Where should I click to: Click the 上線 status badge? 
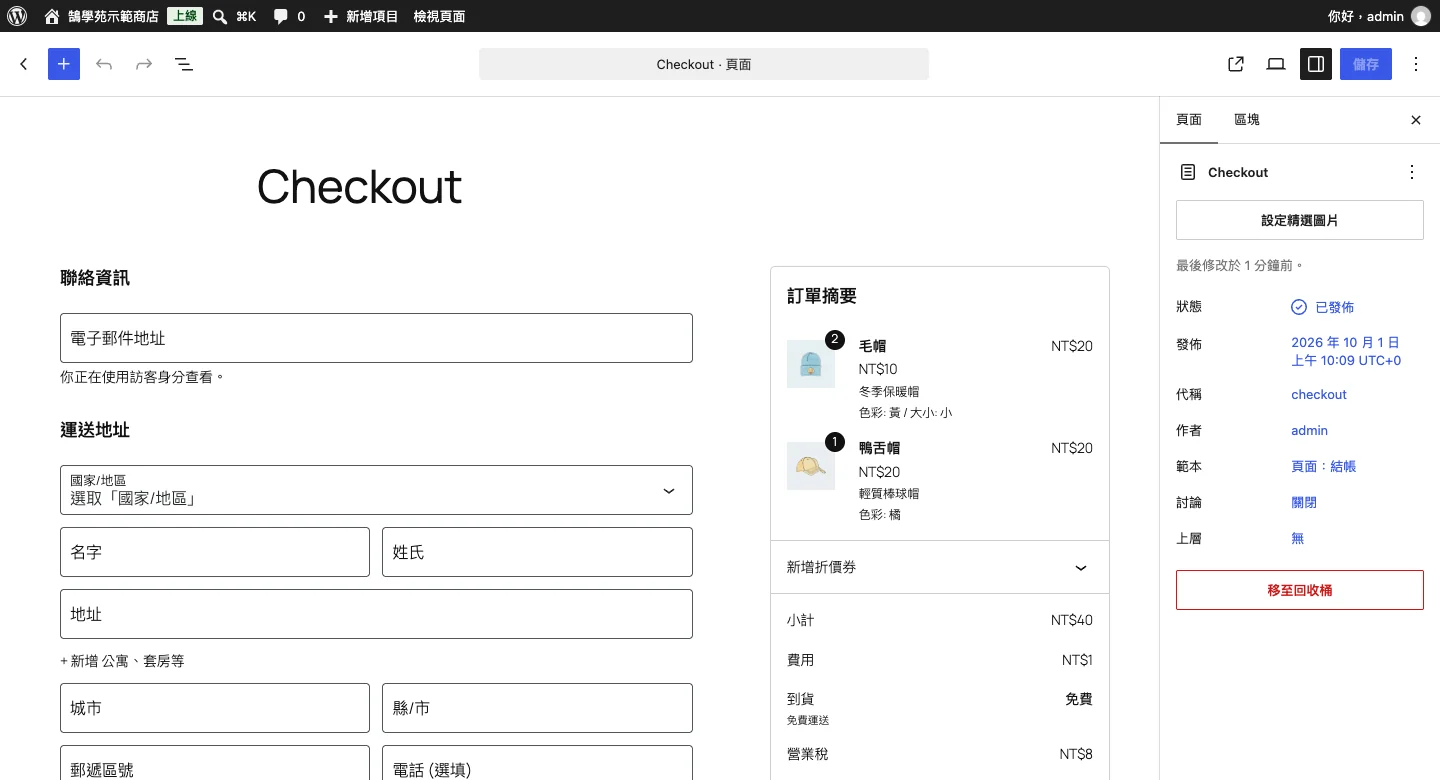pyautogui.click(x=184, y=16)
